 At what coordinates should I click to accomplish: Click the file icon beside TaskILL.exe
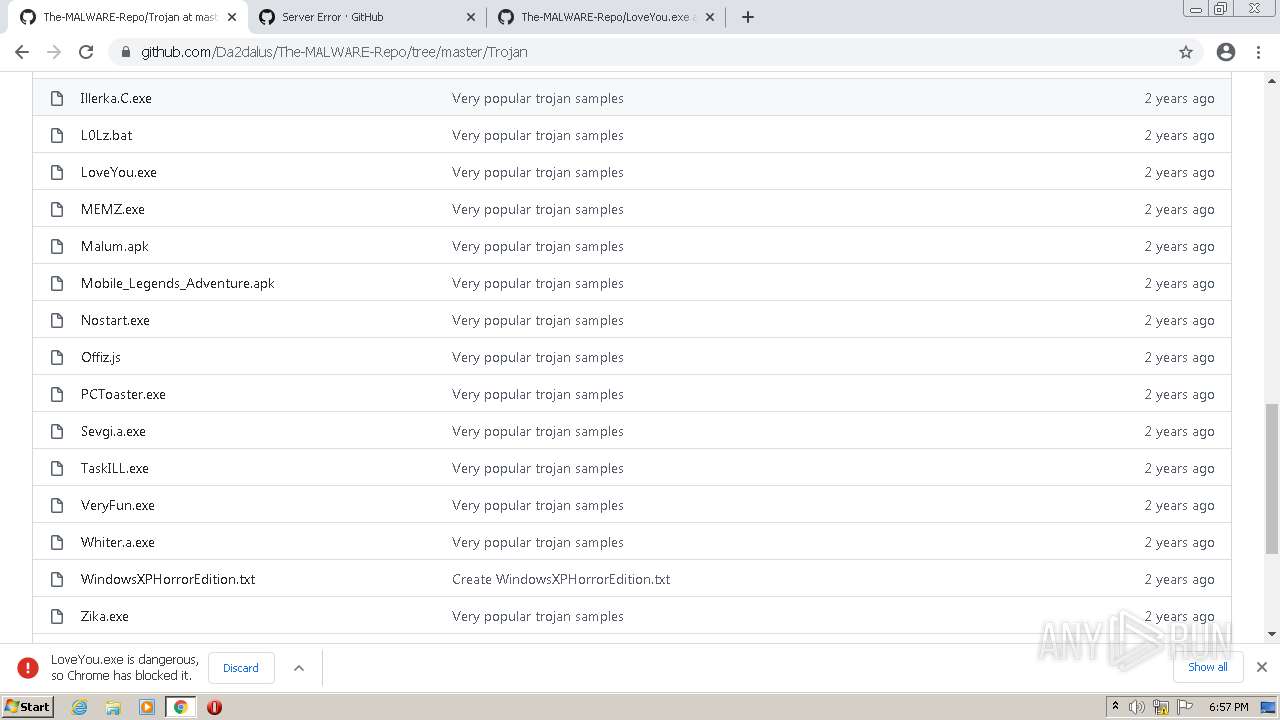[x=58, y=468]
